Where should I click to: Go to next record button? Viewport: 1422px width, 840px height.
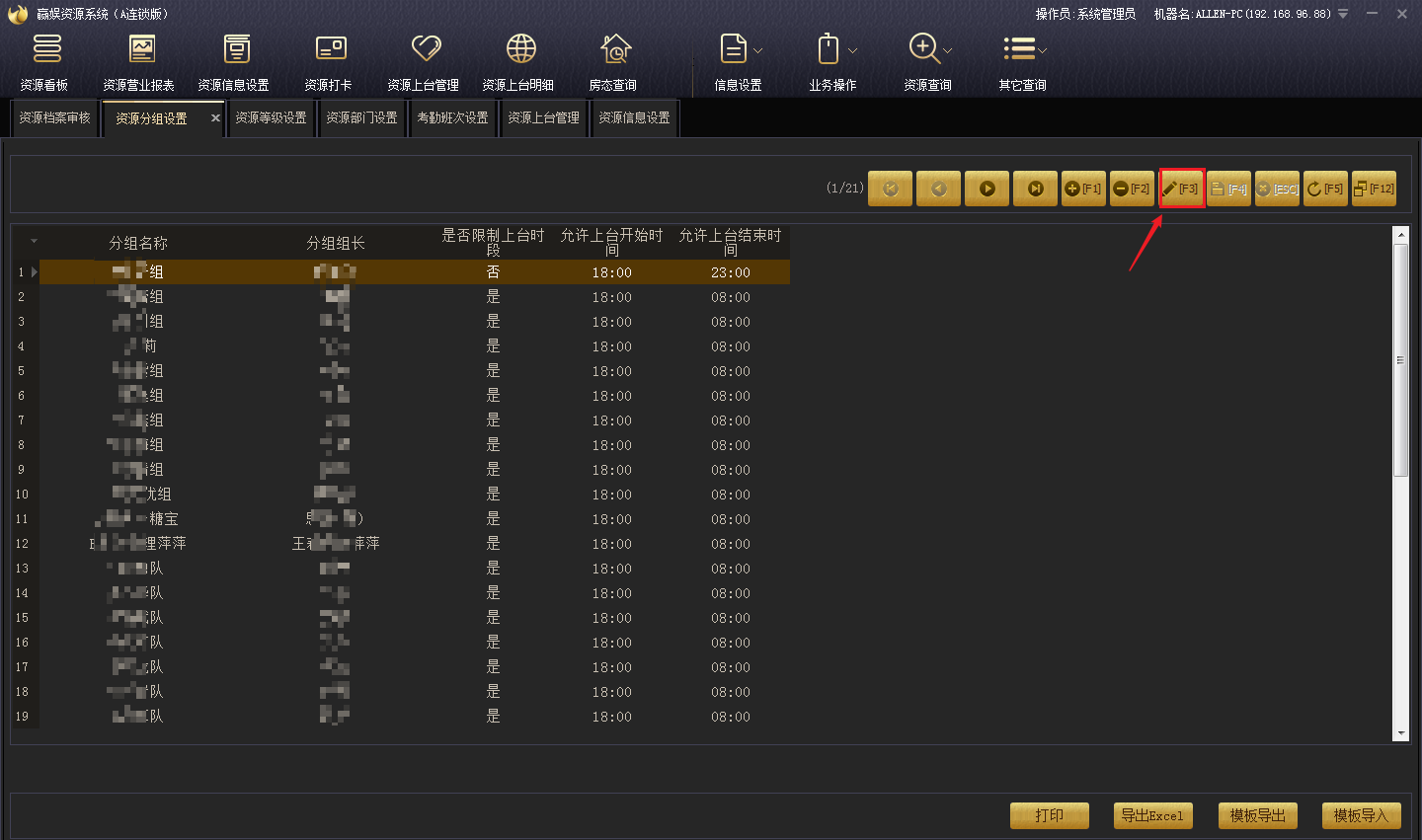point(987,189)
